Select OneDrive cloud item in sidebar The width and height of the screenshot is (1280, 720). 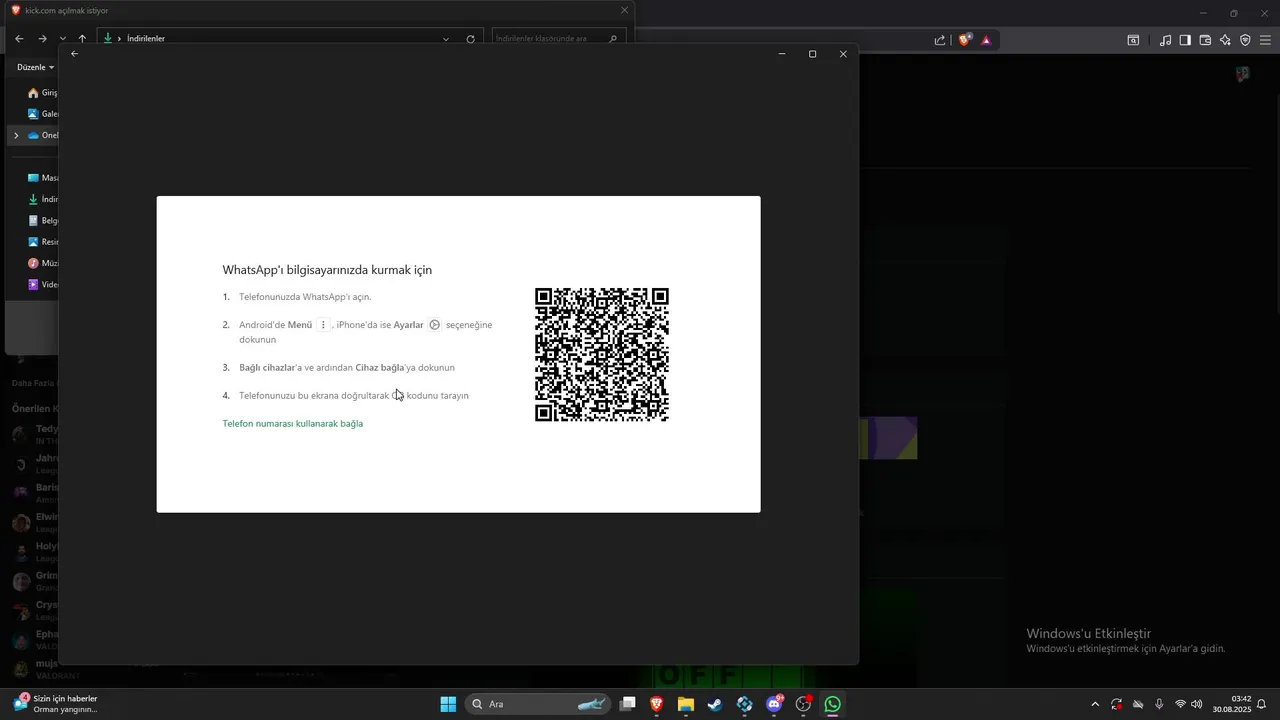click(43, 135)
